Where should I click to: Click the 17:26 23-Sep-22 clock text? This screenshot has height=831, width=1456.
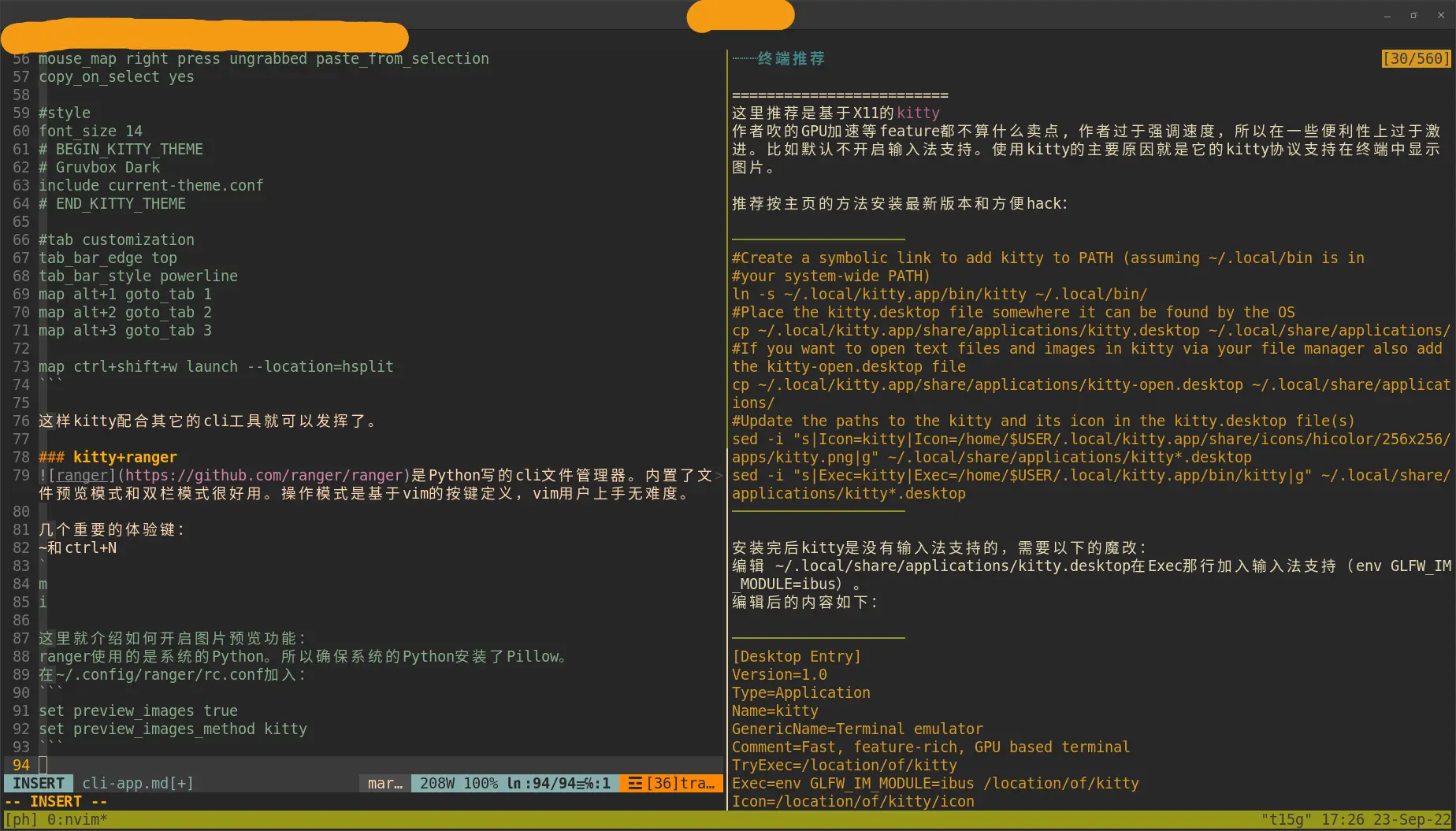(x=1386, y=819)
